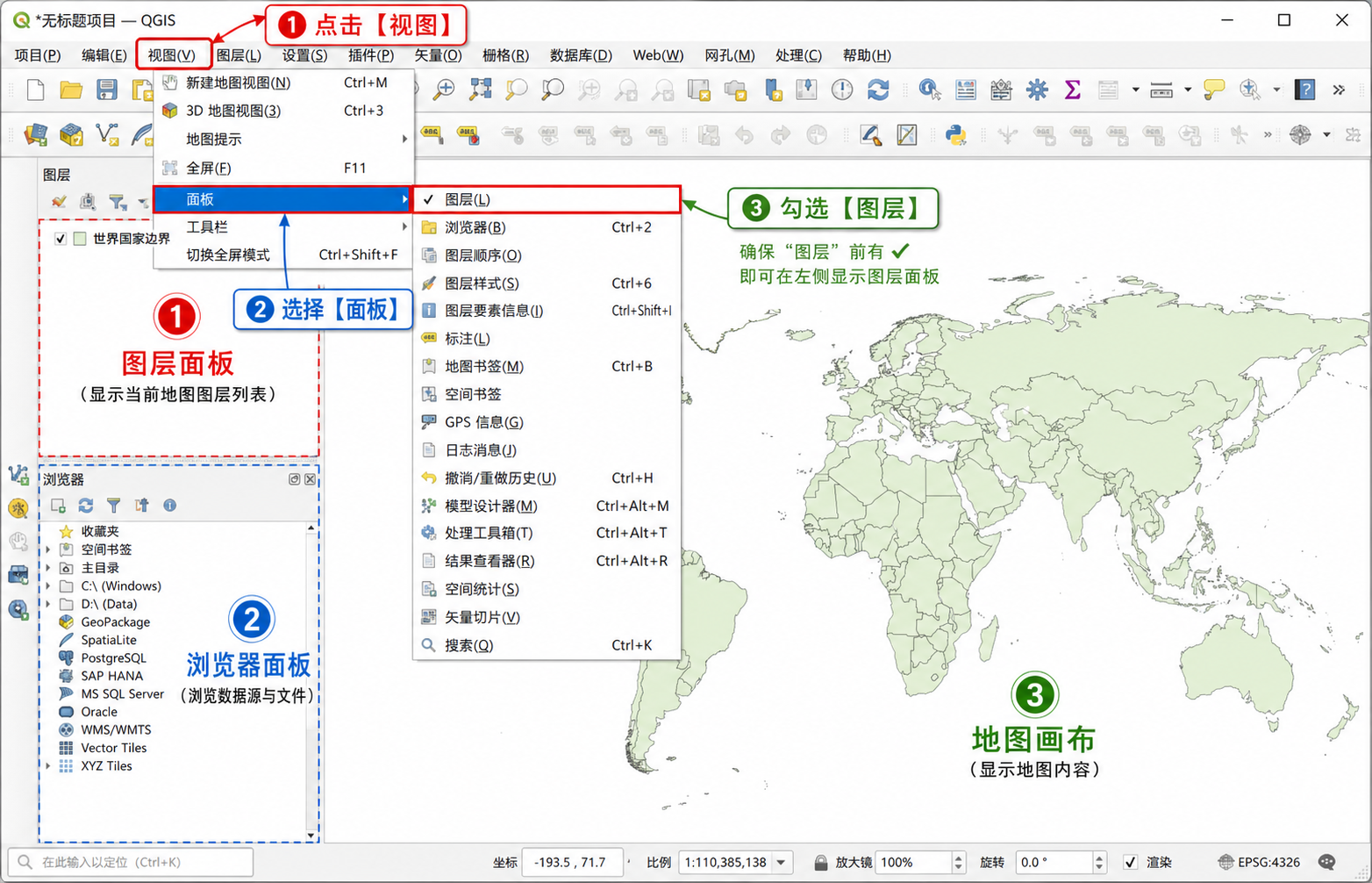This screenshot has height=883, width=1372.
Task: Click the Identify Features icon
Action: tap(930, 90)
